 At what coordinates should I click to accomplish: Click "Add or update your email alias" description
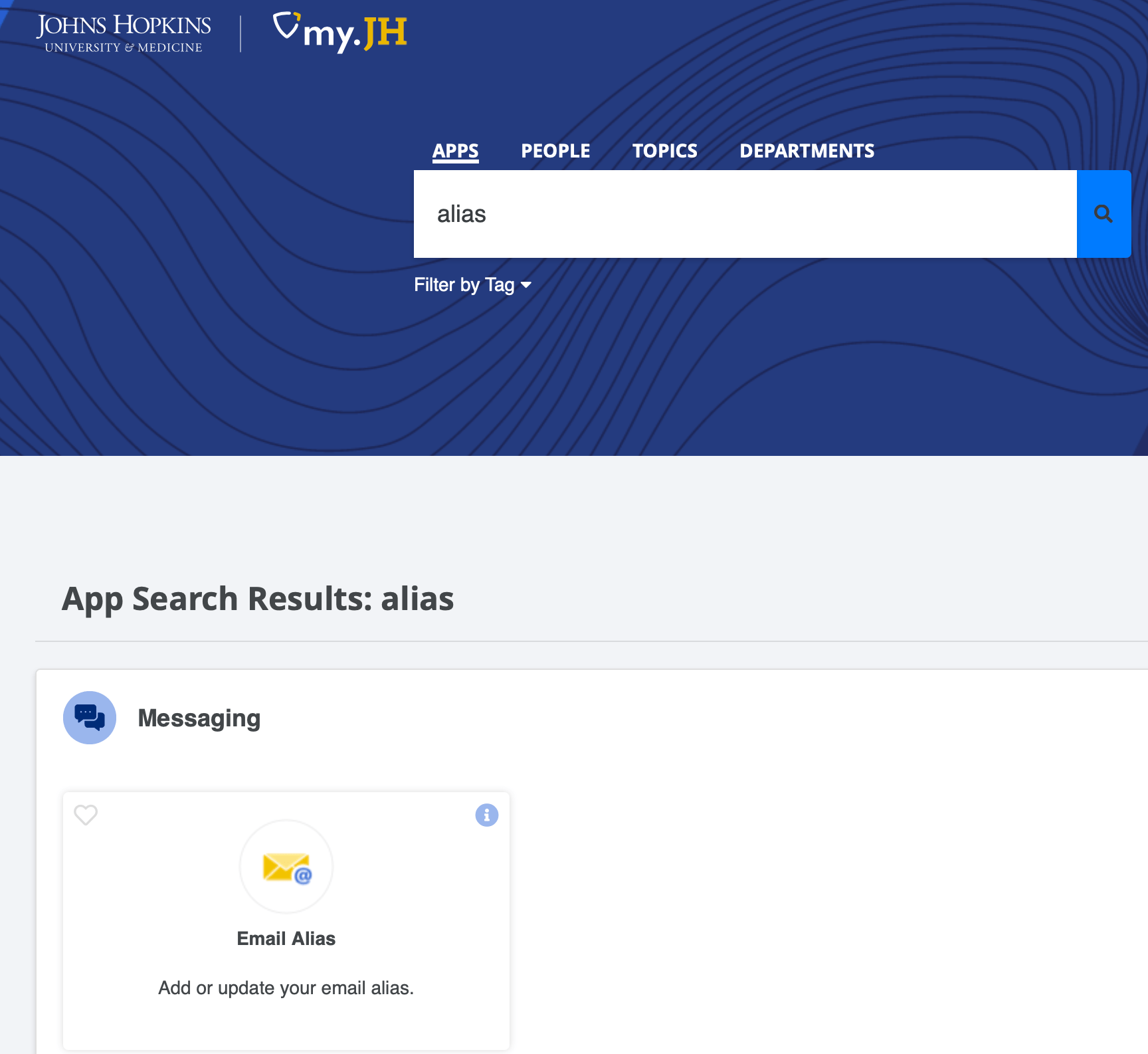click(x=286, y=988)
